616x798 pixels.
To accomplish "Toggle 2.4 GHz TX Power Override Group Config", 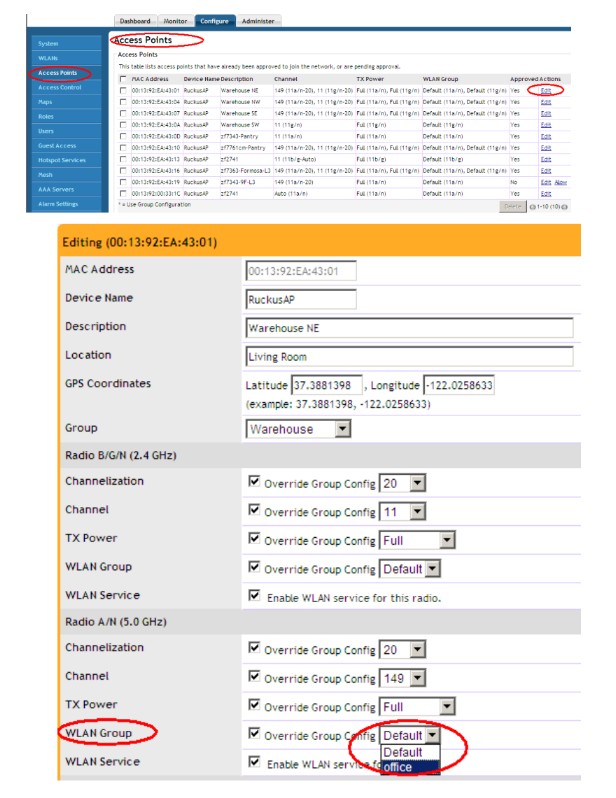I will pos(254,538).
